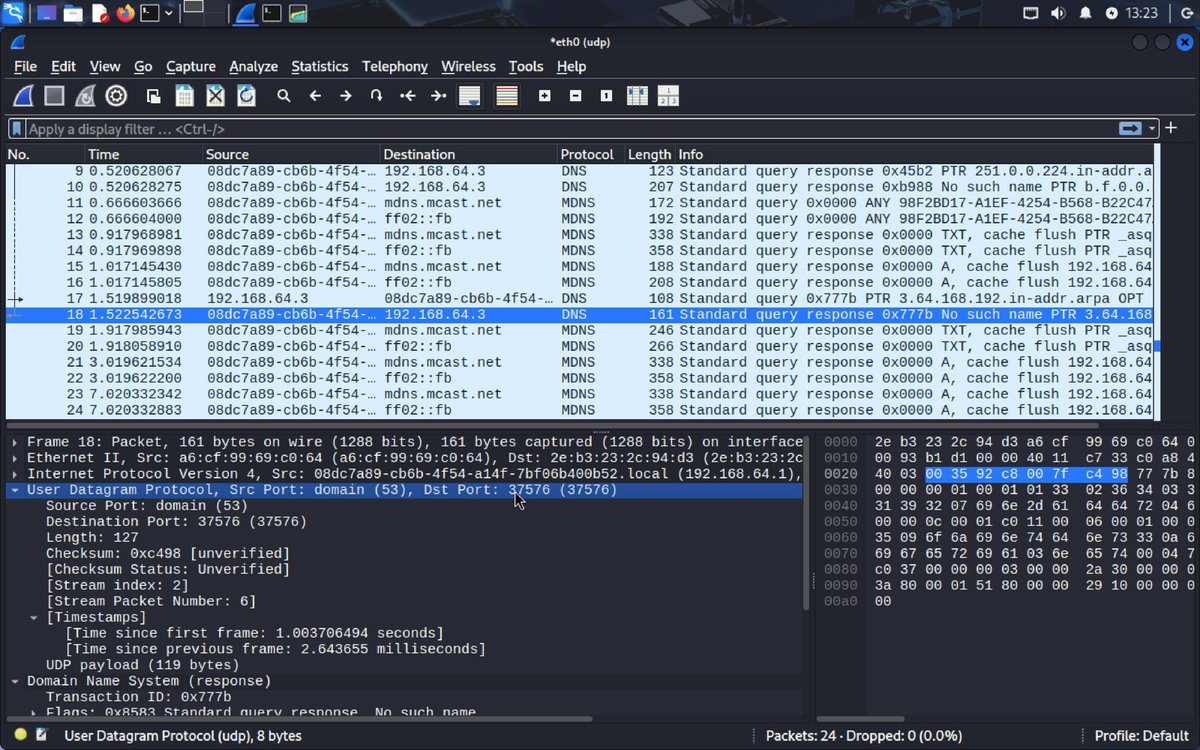The width and height of the screenshot is (1200, 750).
Task: Close this capture file
Action: point(215,96)
